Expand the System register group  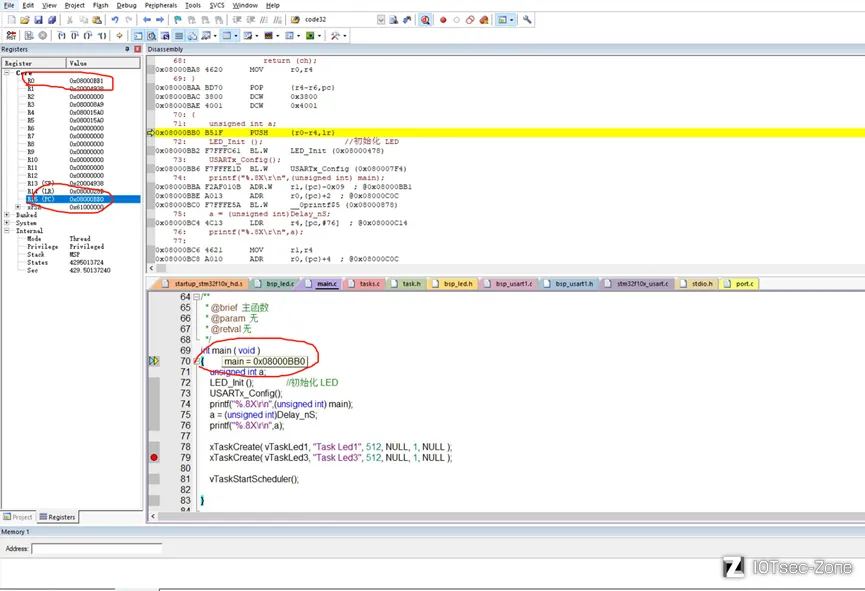pyautogui.click(x=7, y=223)
